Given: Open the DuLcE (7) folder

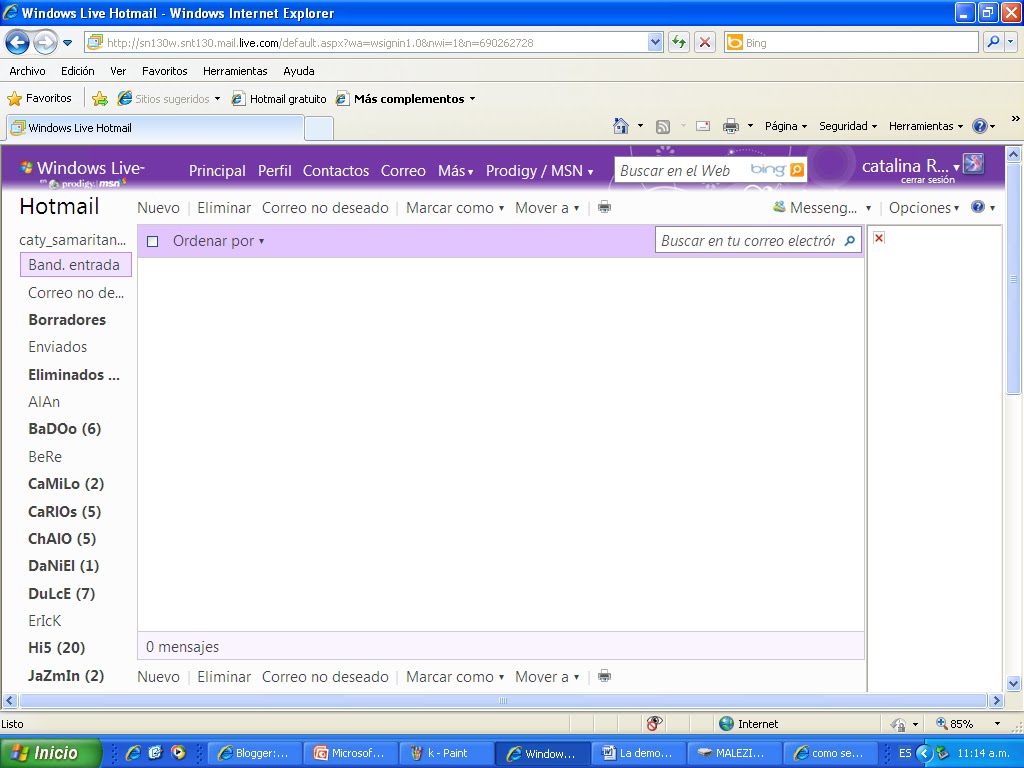Looking at the screenshot, I should (x=61, y=594).
